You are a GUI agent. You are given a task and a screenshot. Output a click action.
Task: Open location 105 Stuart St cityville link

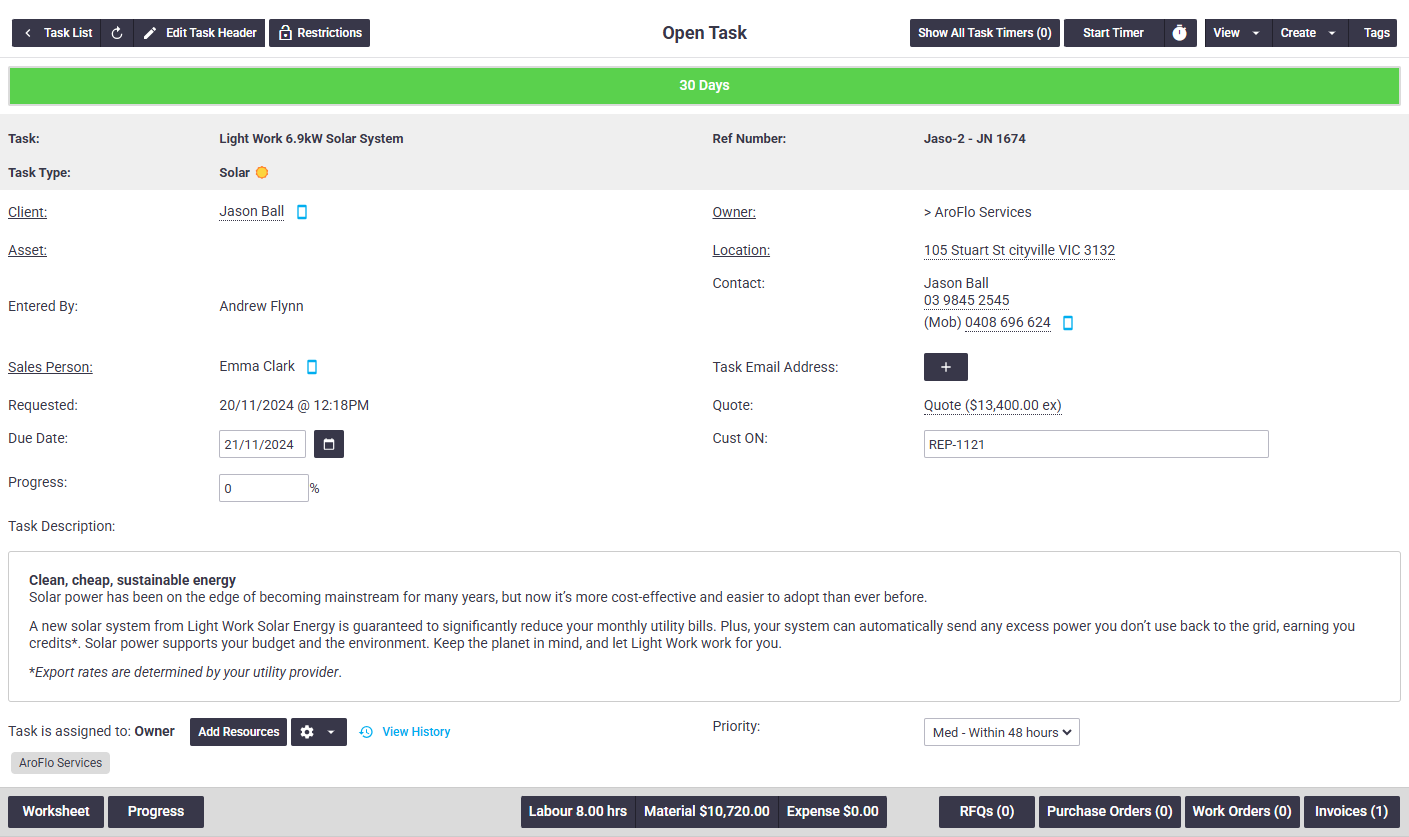click(x=1019, y=251)
